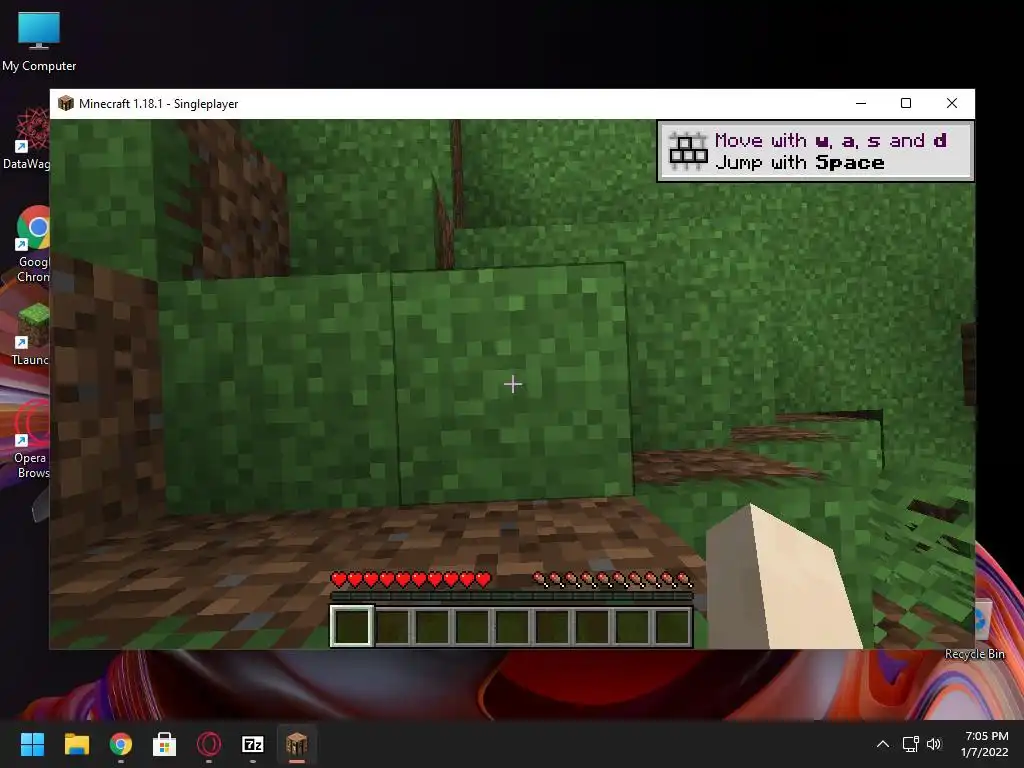Viewport: 1024px width, 768px height.
Task: Open the clock showing 7:05 PM
Action: point(985,744)
